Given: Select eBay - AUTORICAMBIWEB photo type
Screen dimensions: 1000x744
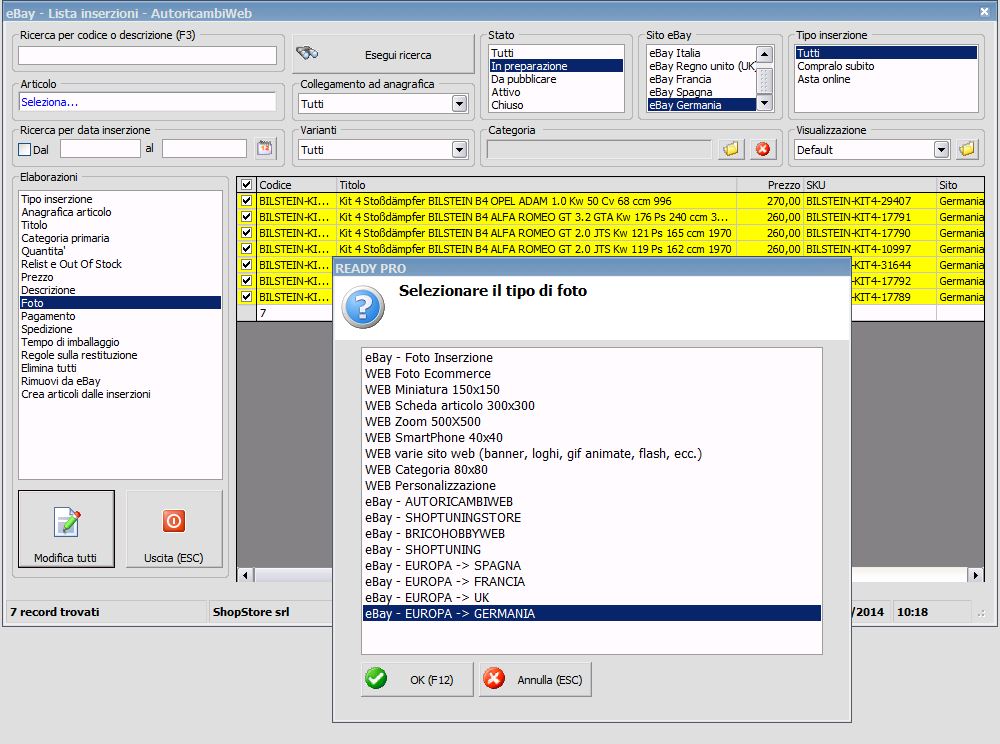Looking at the screenshot, I should pyautogui.click(x=592, y=502).
